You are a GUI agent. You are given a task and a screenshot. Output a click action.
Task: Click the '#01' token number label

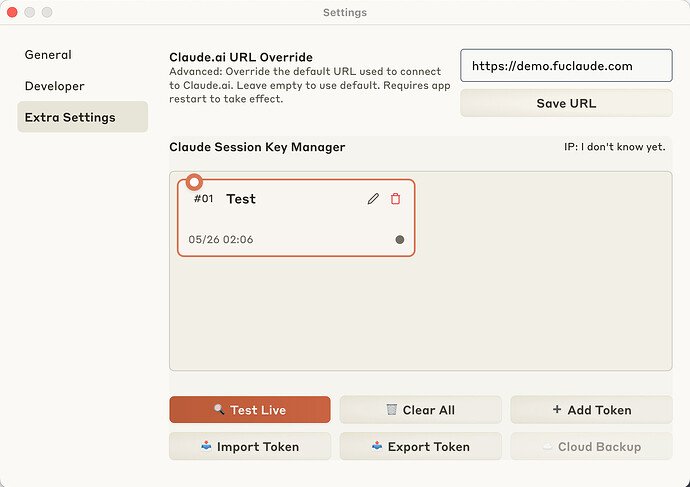coord(204,199)
